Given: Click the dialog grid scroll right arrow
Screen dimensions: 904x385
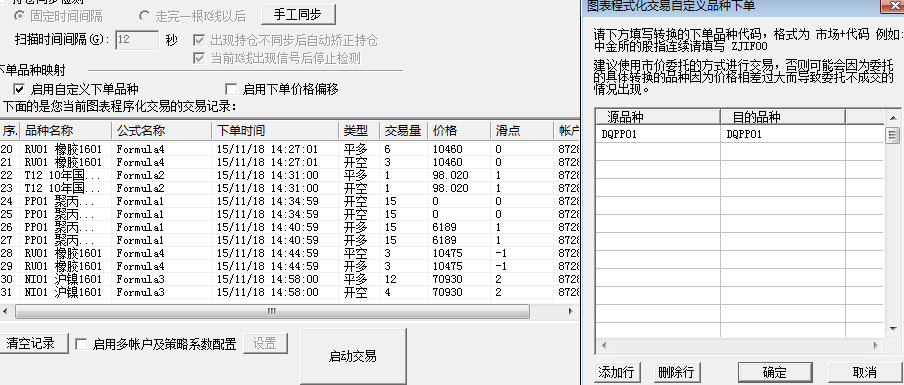Looking at the screenshot, I should point(876,346).
